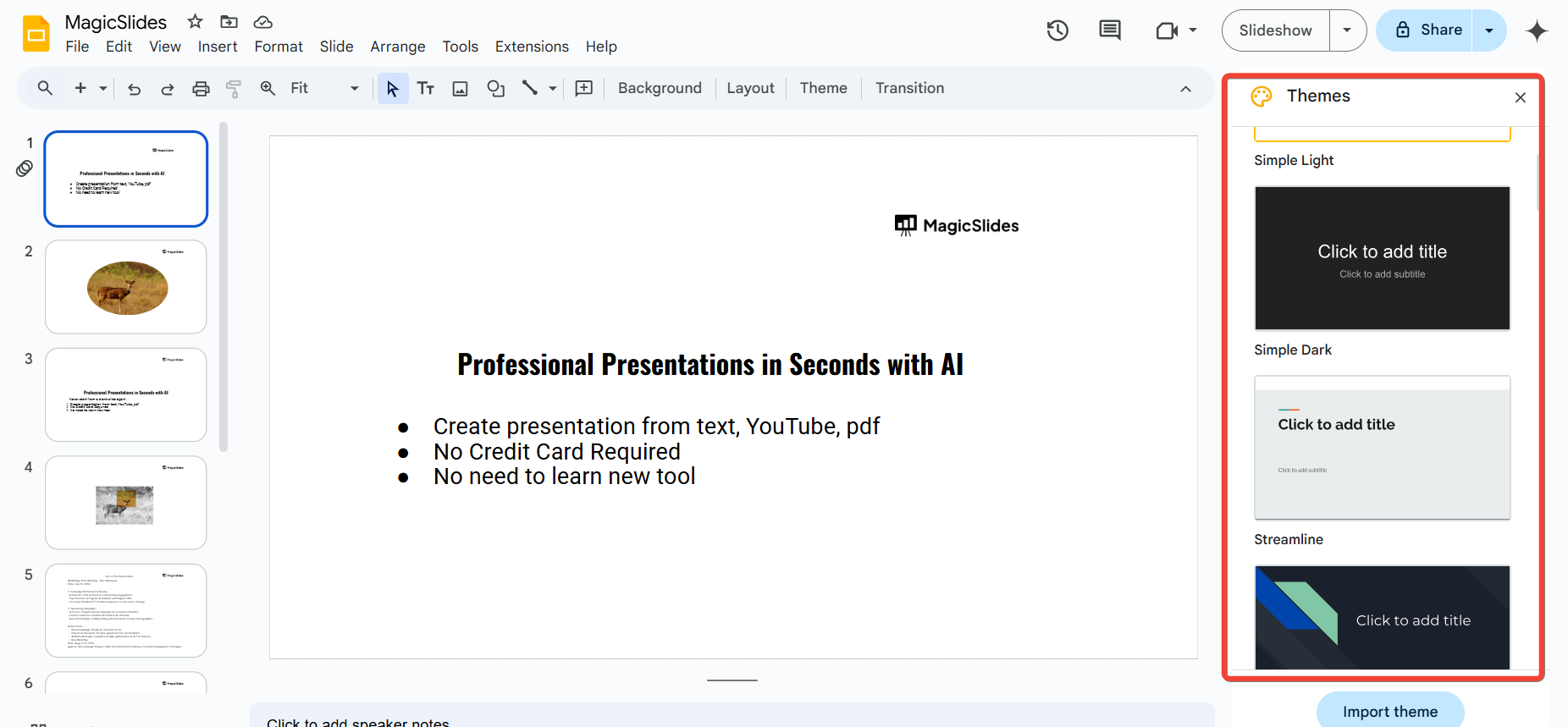Activate the Paint format tool

click(234, 88)
